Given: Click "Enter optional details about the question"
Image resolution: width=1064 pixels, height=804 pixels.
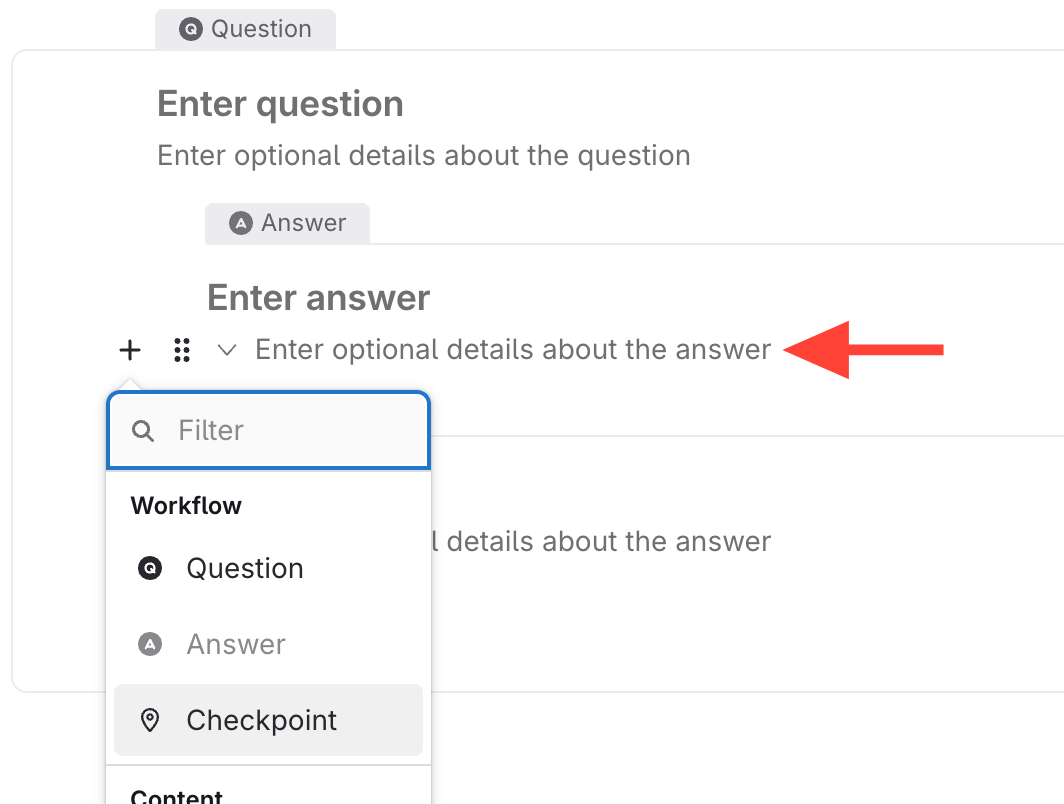Looking at the screenshot, I should pyautogui.click(x=424, y=156).
